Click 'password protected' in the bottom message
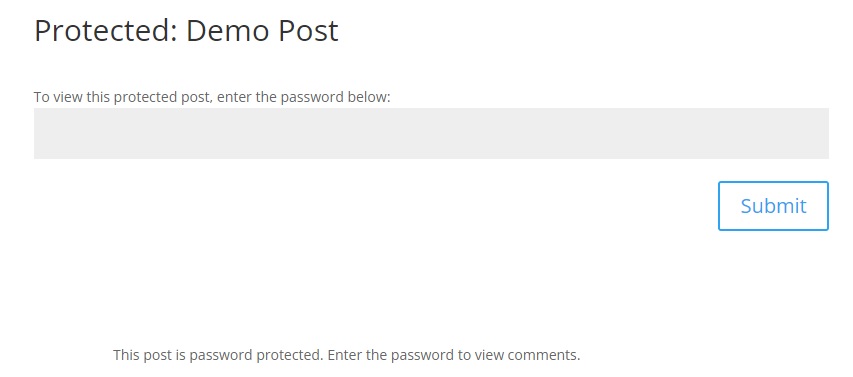 (257, 356)
